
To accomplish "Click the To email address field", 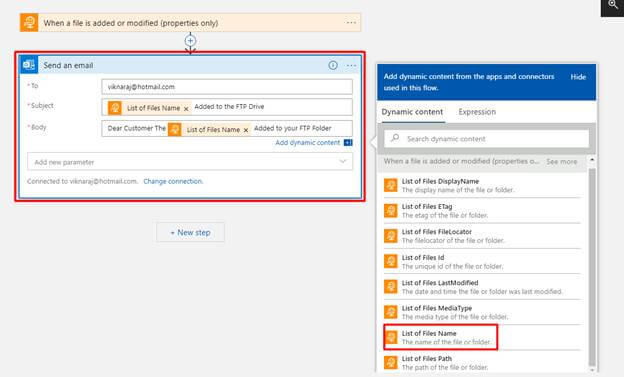I will click(x=227, y=87).
